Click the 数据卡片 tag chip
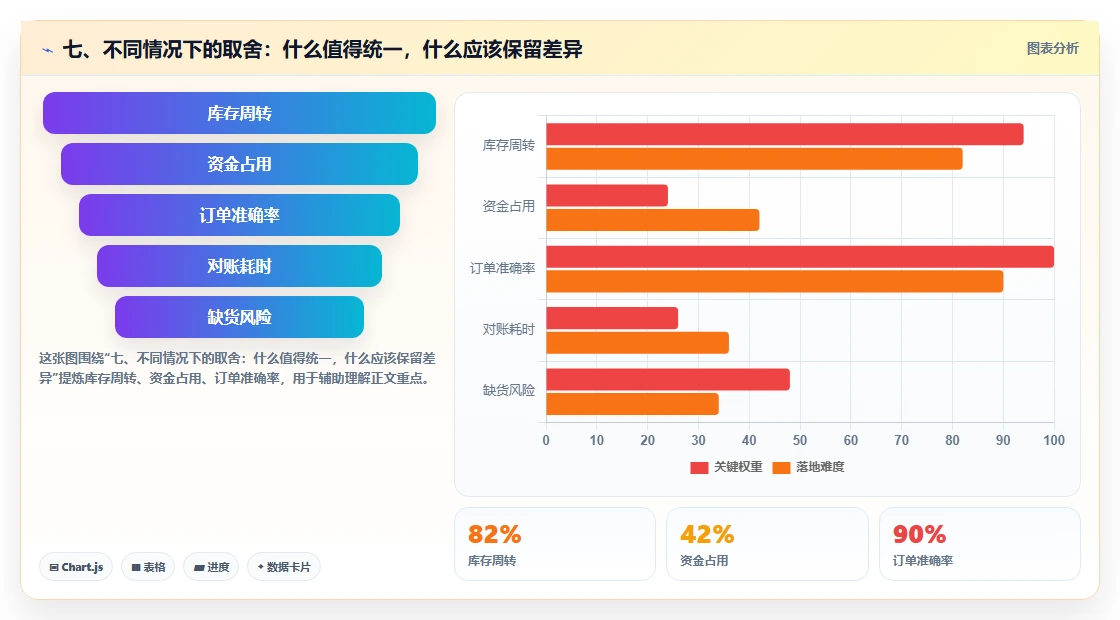1120x620 pixels. pyautogui.click(x=284, y=567)
